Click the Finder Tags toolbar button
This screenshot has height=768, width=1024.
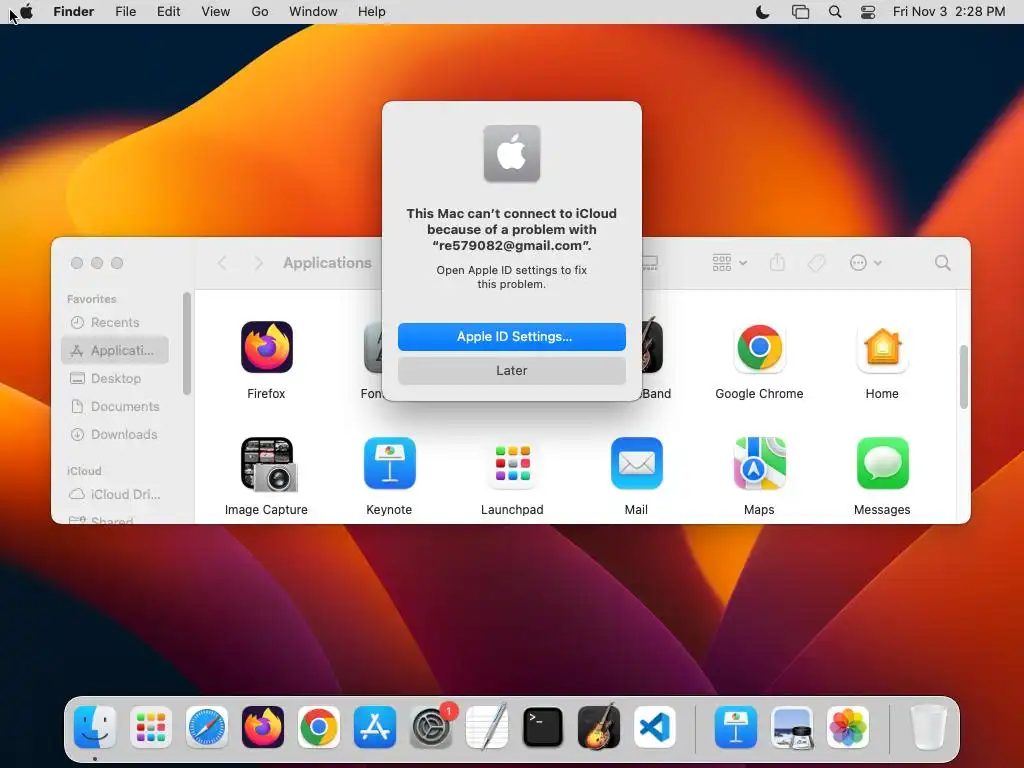816,263
